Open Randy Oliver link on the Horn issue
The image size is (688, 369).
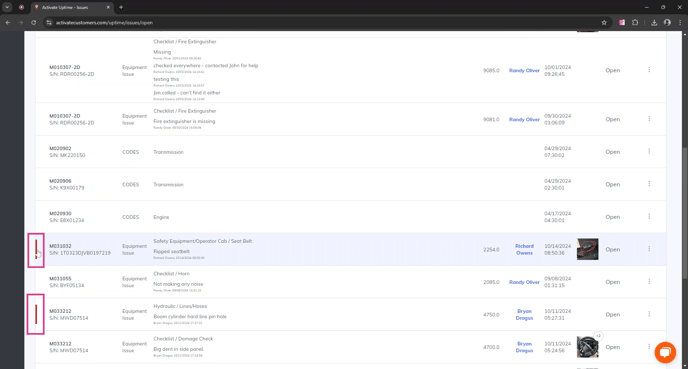point(524,282)
